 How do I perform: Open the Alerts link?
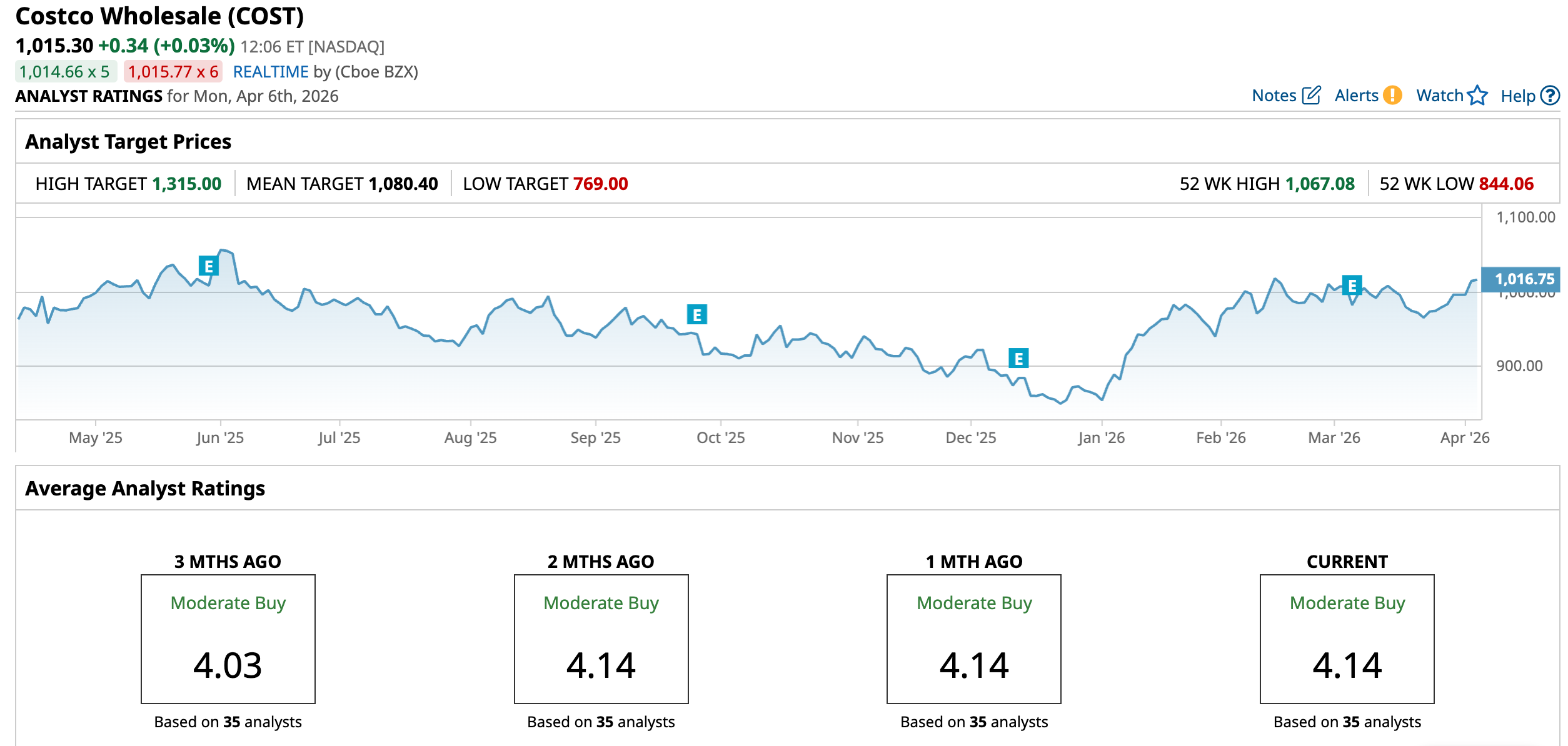1356,96
